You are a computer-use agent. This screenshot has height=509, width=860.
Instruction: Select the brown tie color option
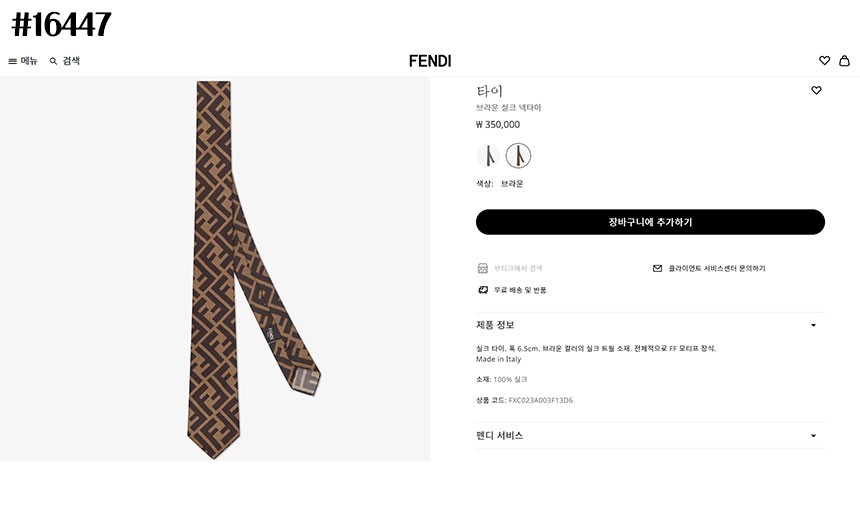[x=518, y=156]
